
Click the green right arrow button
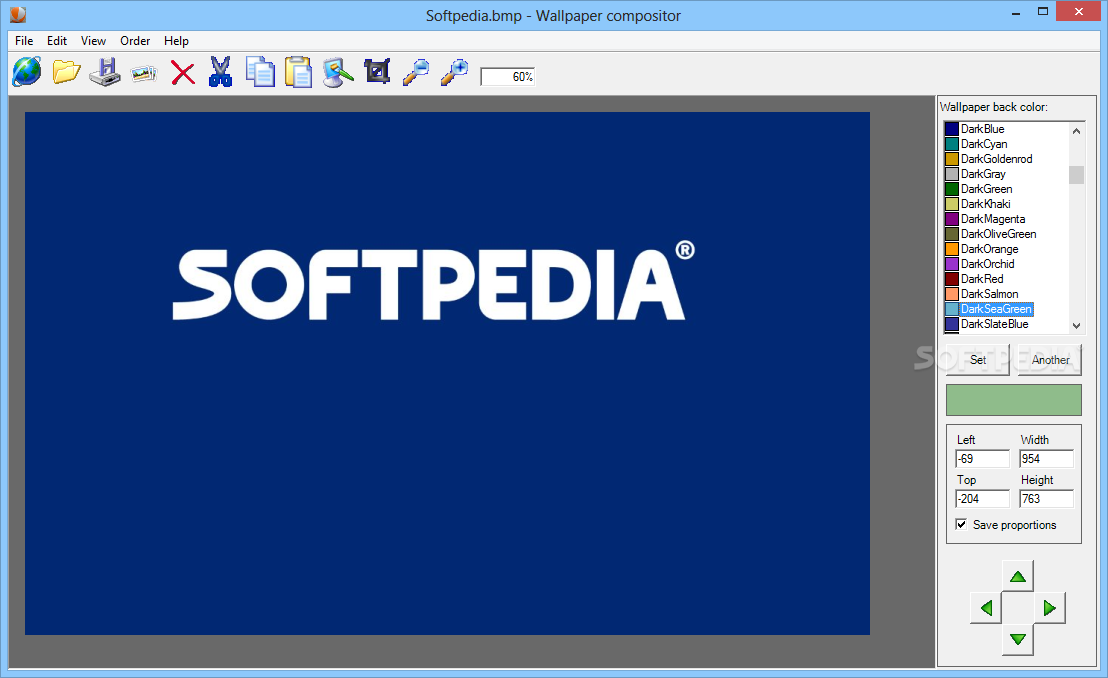pyautogui.click(x=1049, y=608)
